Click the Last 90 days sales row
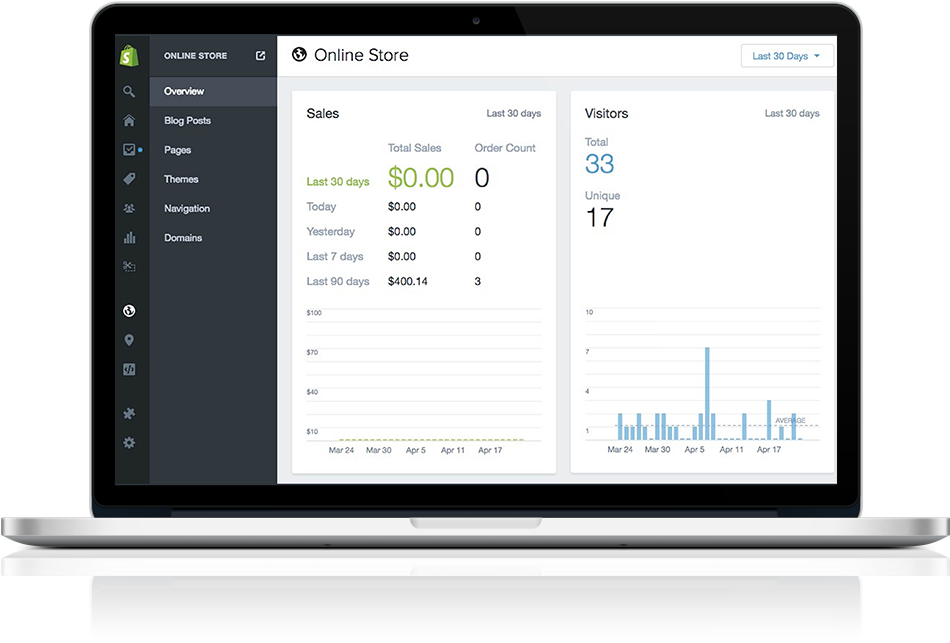950x643 pixels. tap(338, 282)
